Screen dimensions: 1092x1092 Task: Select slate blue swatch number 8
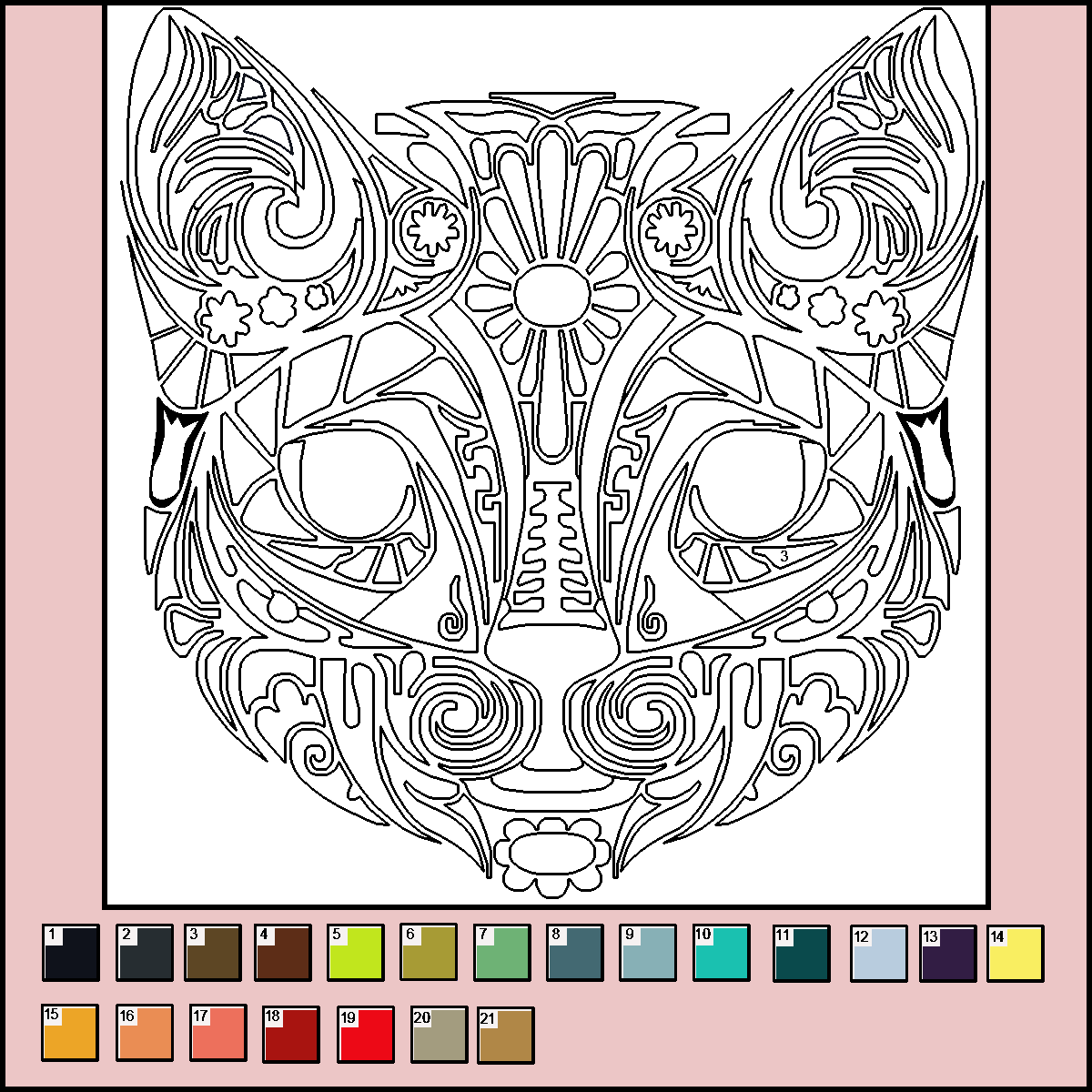pos(575,954)
